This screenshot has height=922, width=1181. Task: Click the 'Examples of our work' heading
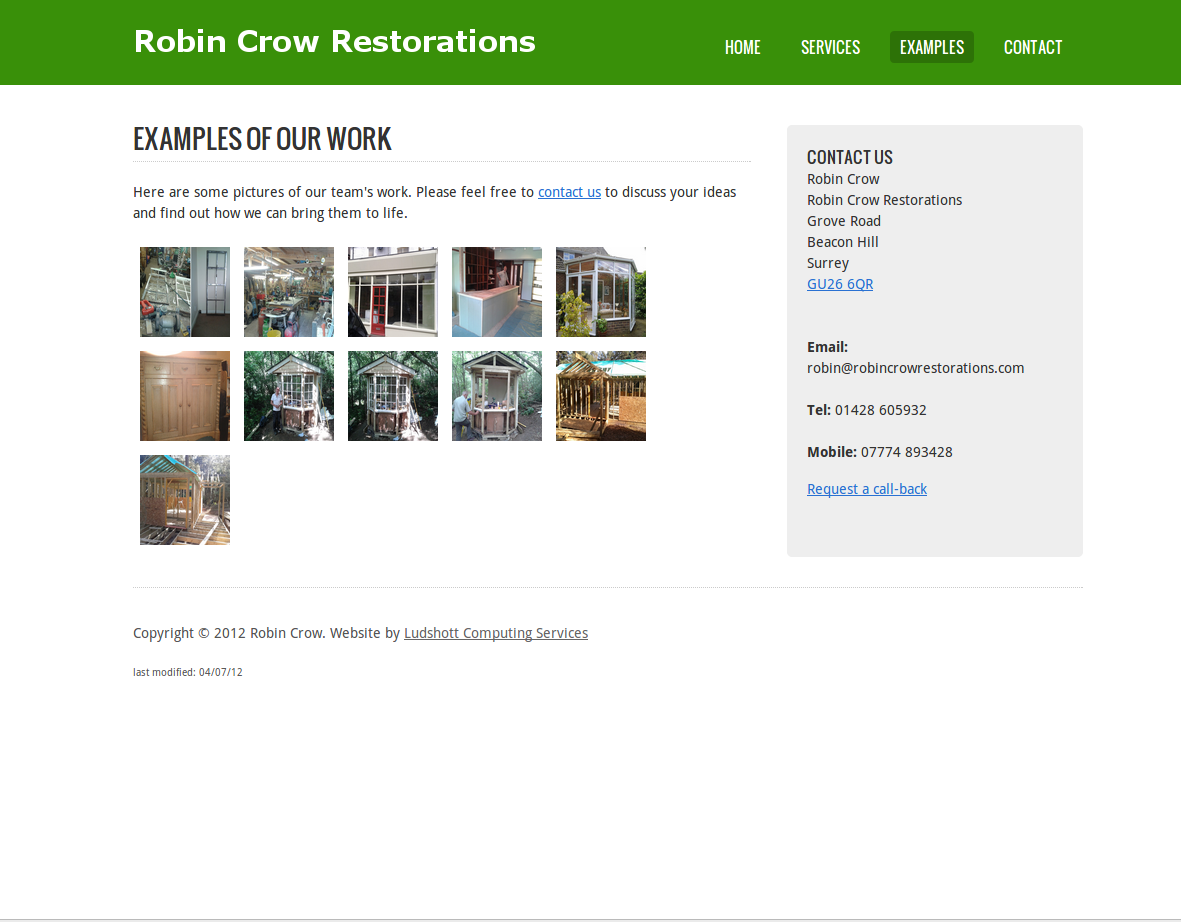click(x=262, y=139)
